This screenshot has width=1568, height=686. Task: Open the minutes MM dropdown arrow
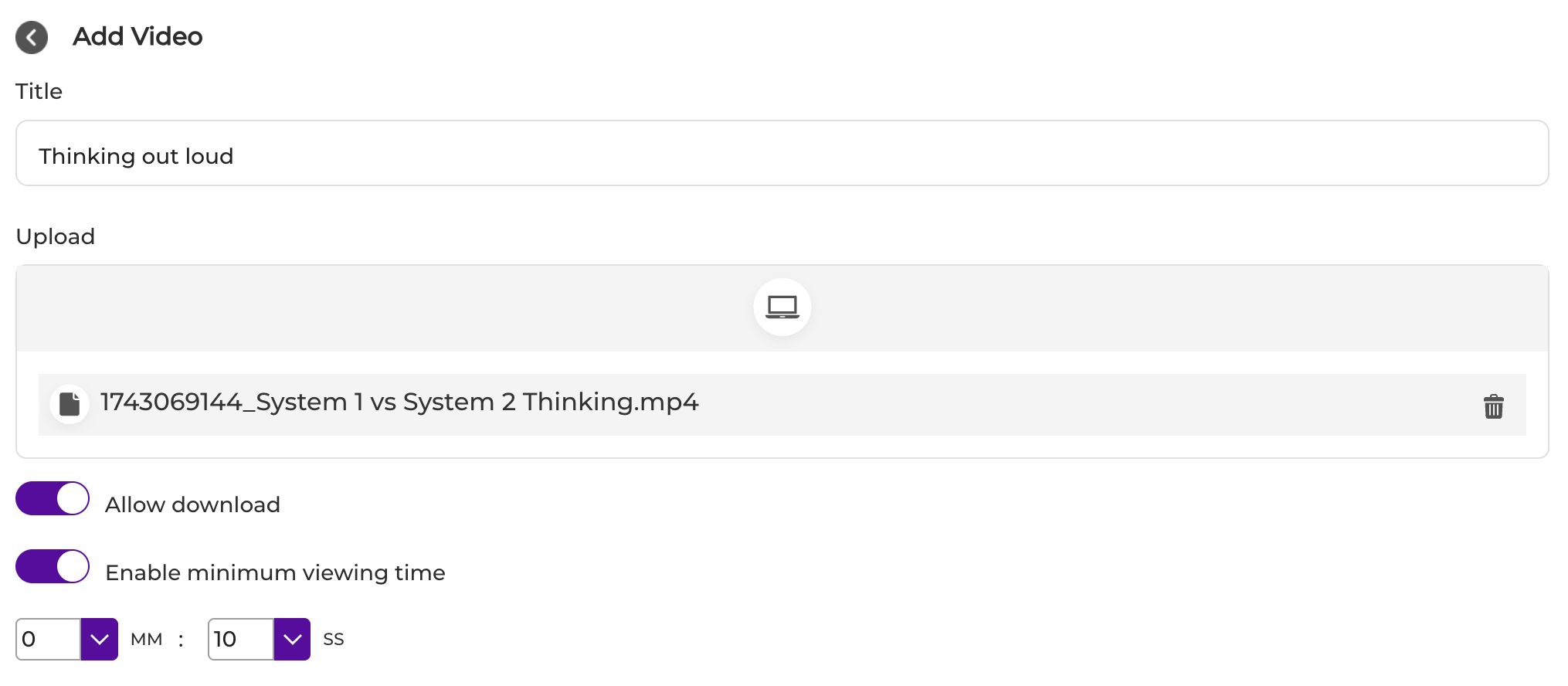(x=100, y=639)
